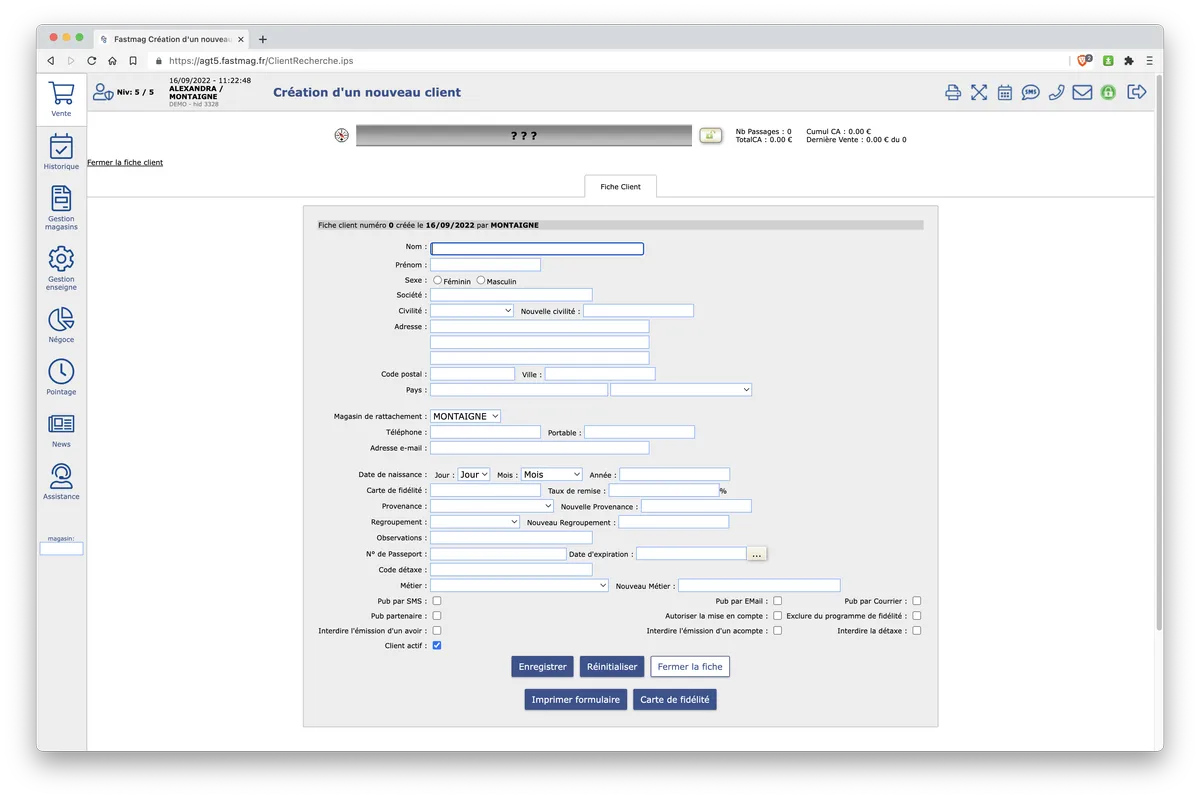Click the browser address bar URL

[x=261, y=61]
